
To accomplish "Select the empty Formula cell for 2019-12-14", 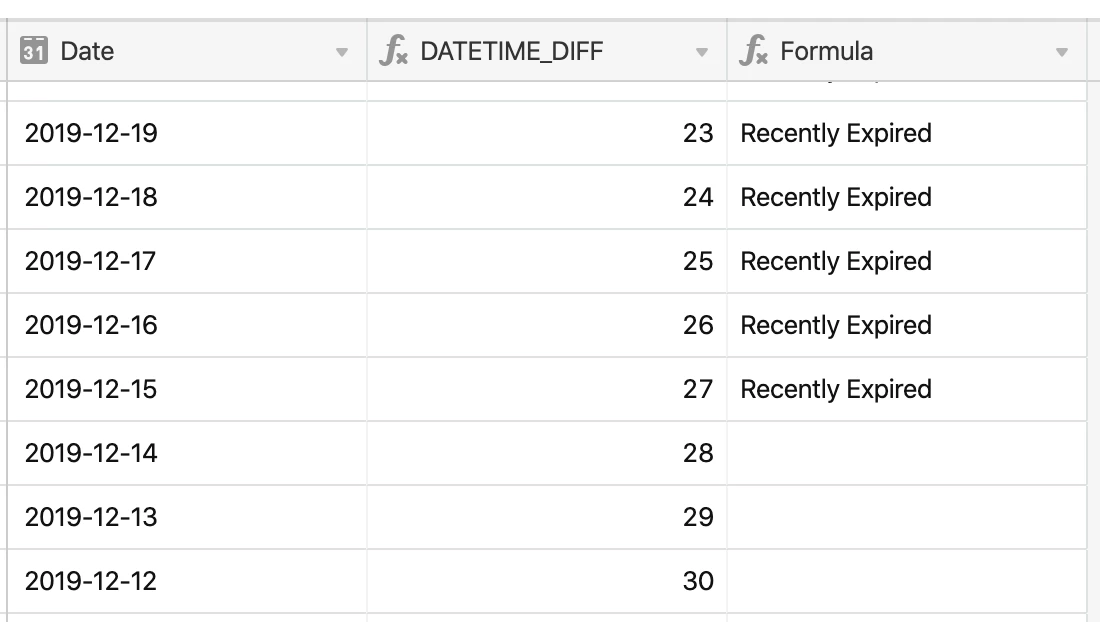I will point(905,453).
